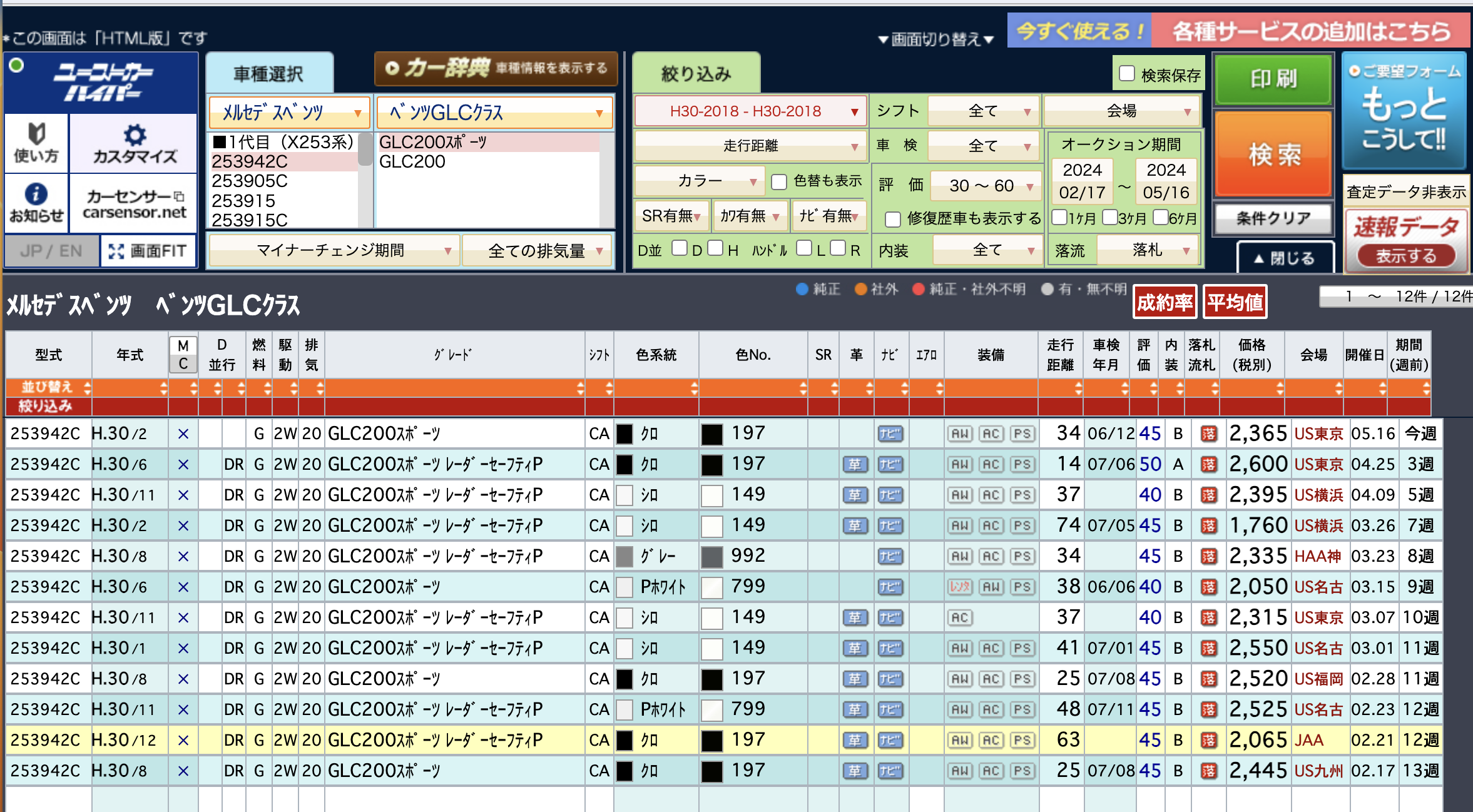Click white 149 swatch in 2,395 row
Viewport: 1473px width, 812px height.
711,495
